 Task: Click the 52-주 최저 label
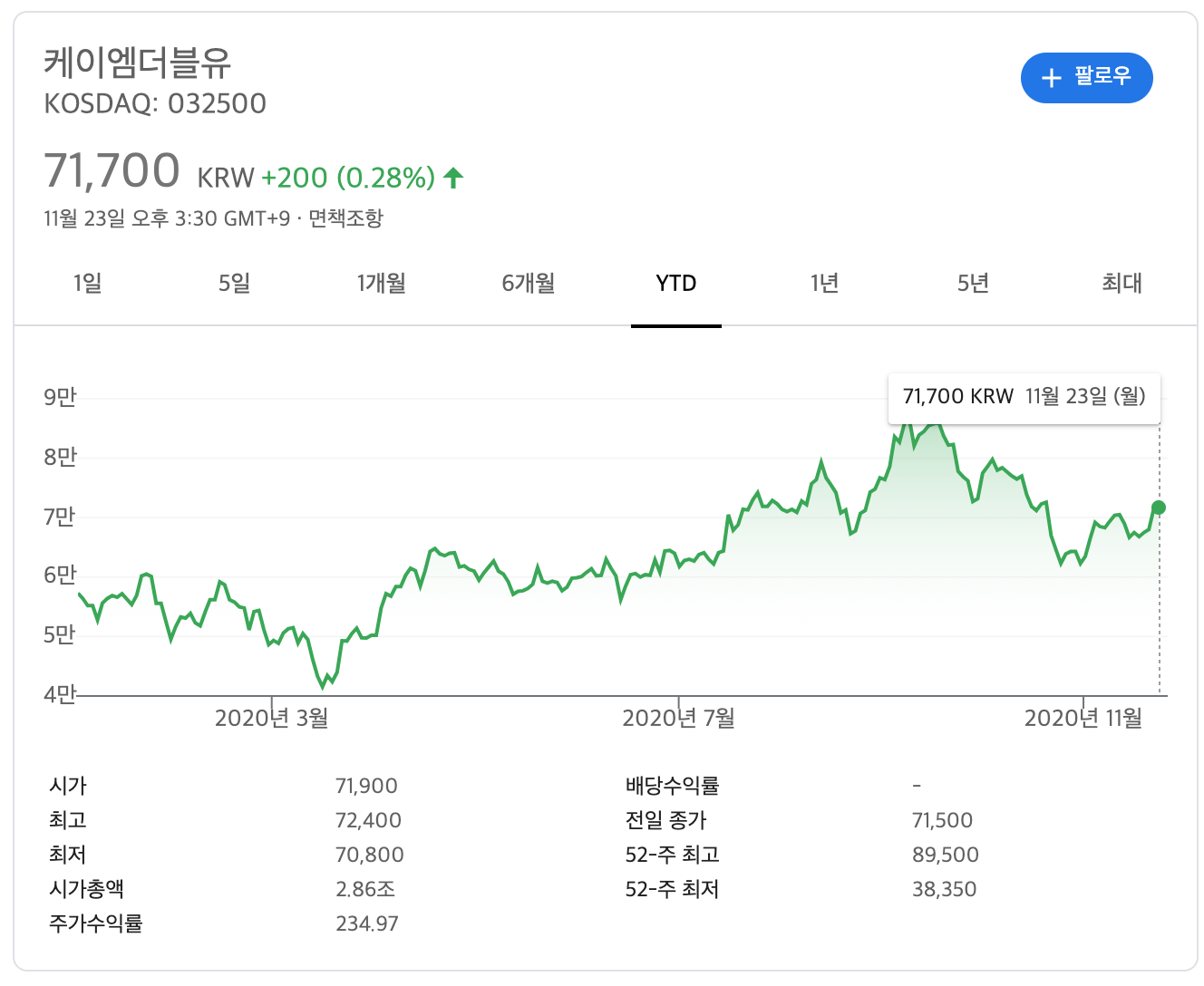point(672,890)
